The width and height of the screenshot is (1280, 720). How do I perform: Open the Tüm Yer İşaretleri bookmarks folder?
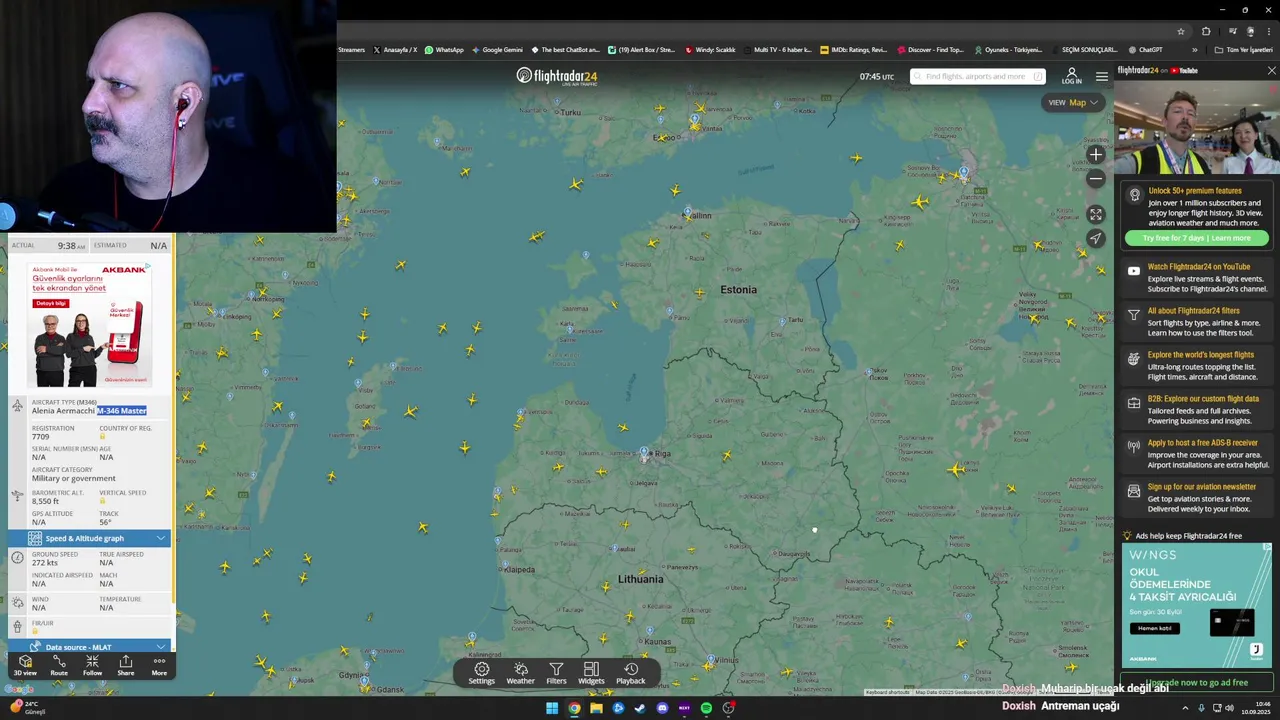coord(1243,50)
